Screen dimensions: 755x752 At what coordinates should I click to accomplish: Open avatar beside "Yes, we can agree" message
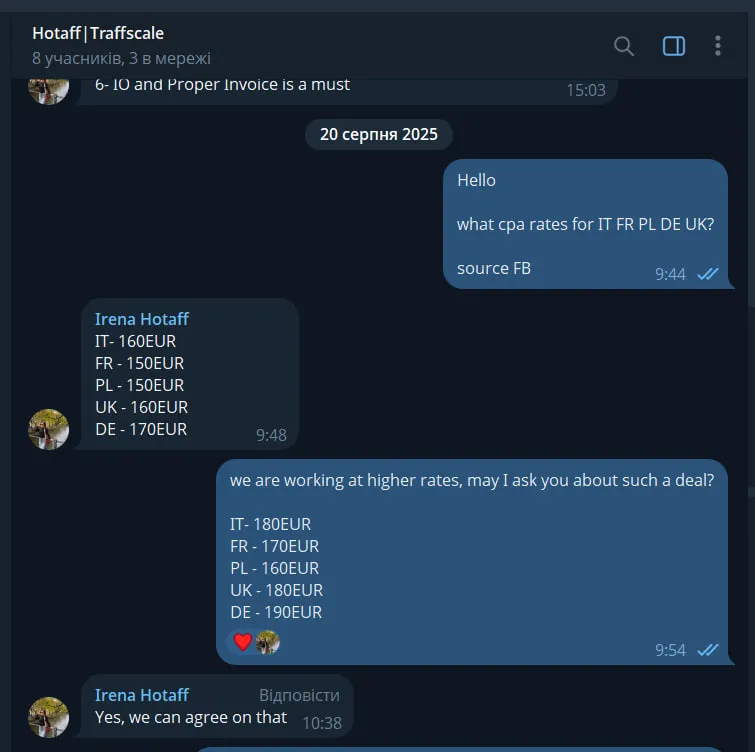coord(48,717)
